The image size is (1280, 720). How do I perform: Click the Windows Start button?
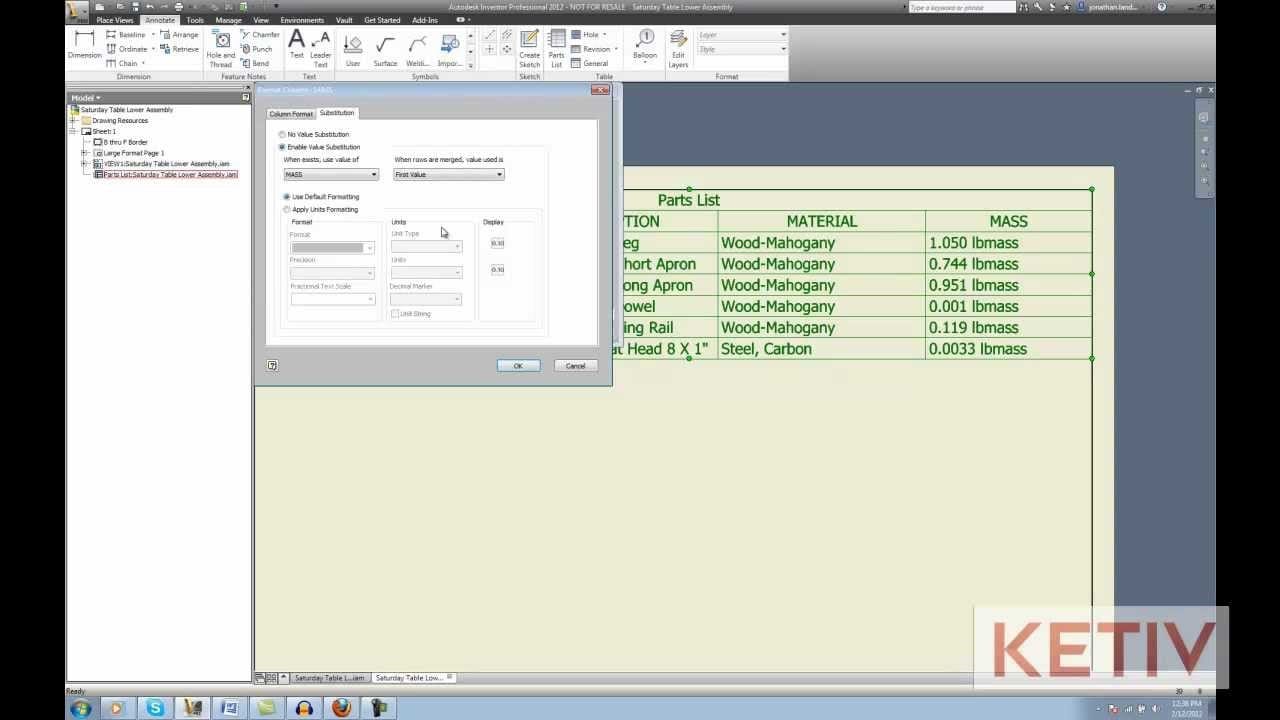pyautogui.click(x=81, y=708)
